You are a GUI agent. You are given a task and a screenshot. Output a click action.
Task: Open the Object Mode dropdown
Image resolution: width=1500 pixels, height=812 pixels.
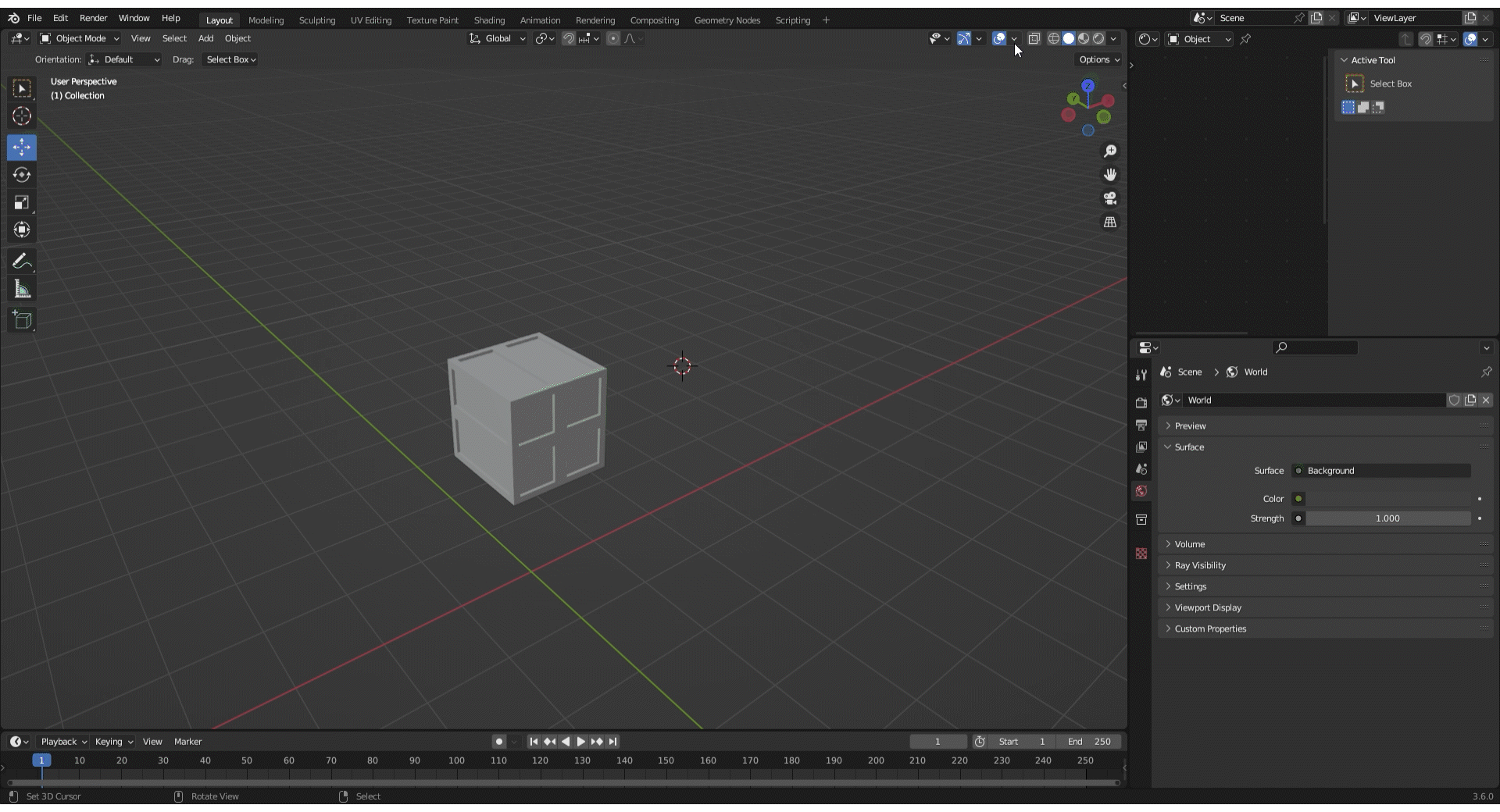pyautogui.click(x=80, y=38)
